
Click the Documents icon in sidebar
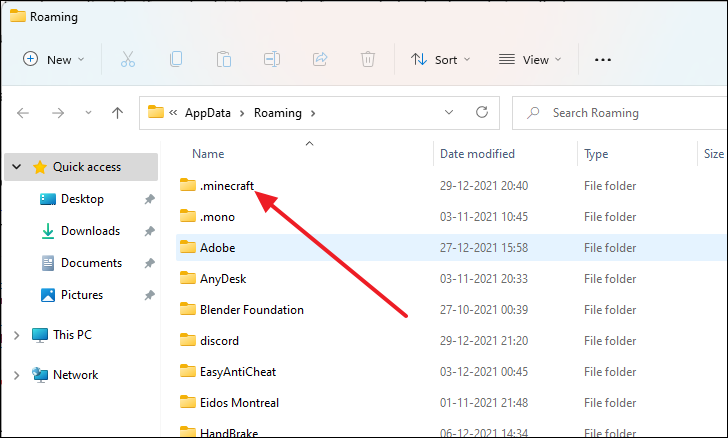click(x=48, y=263)
